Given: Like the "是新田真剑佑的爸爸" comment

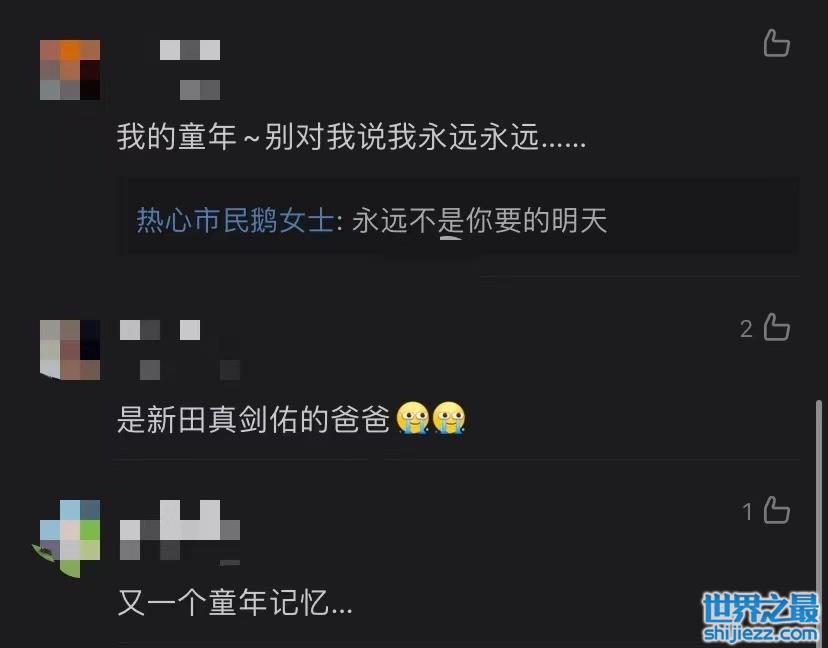Looking at the screenshot, I should [x=776, y=327].
